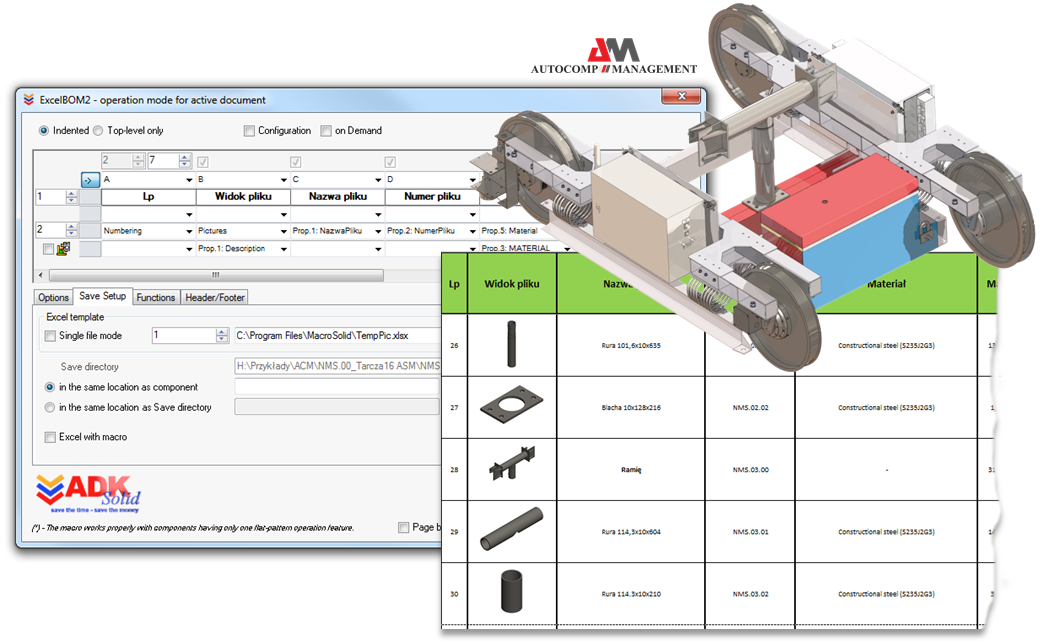Screen dimensions: 1041x644
Task: Enable Single file mode
Action: 50,336
